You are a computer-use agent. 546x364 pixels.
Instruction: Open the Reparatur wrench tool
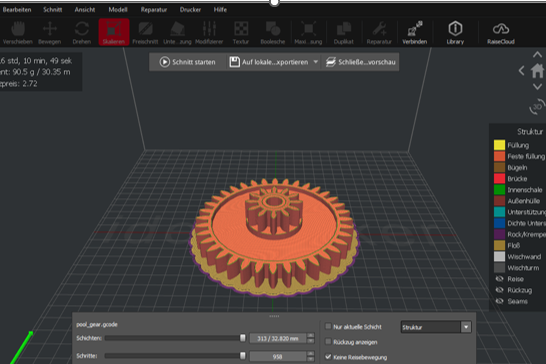pos(379,32)
